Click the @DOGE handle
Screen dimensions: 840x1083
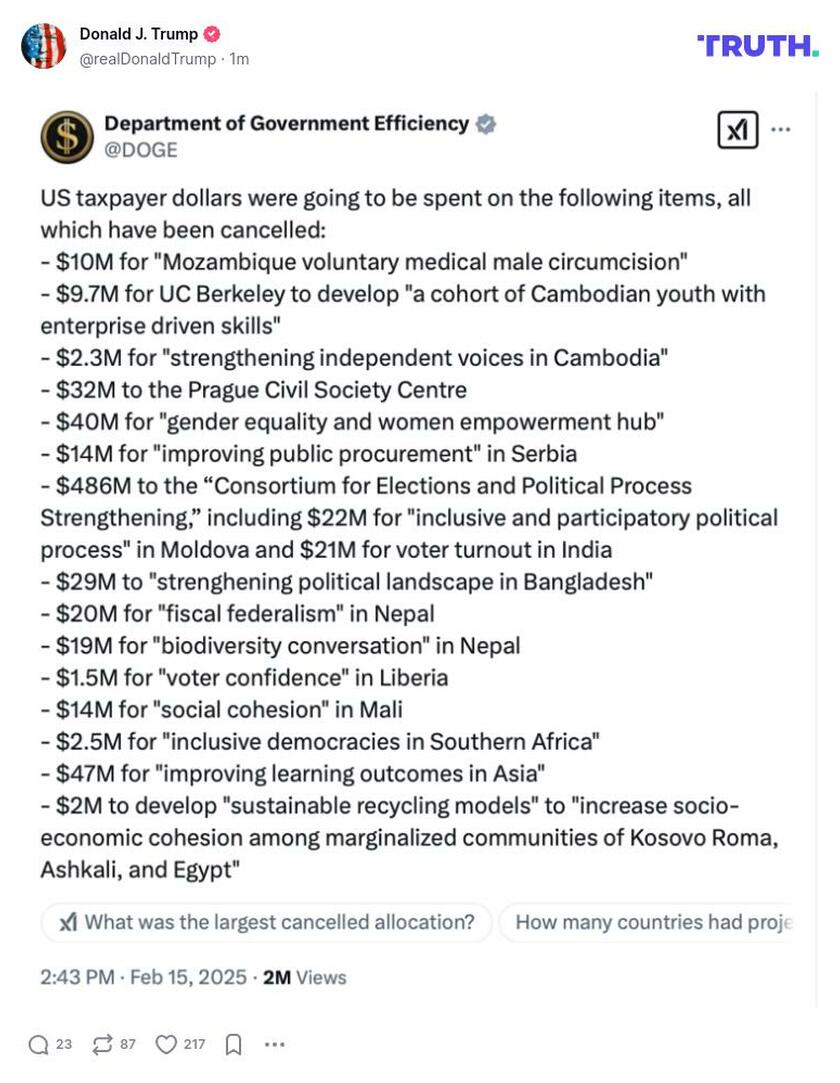coord(141,150)
